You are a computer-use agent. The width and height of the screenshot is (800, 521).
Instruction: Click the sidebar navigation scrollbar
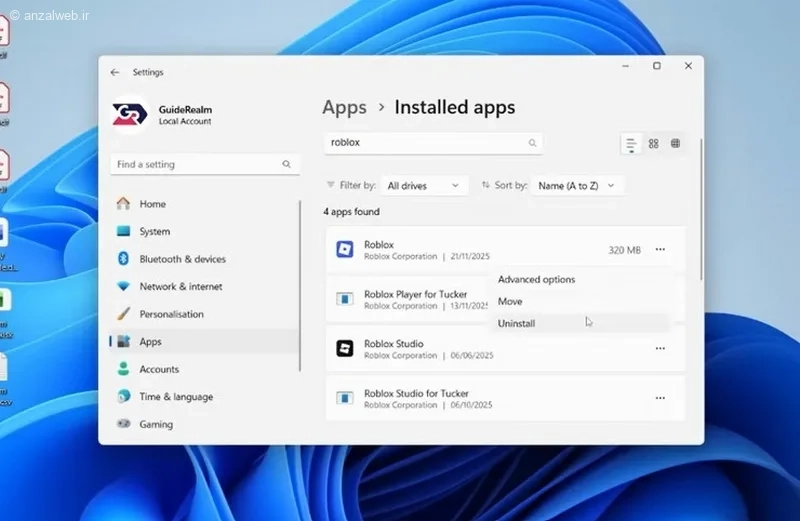coord(300,286)
